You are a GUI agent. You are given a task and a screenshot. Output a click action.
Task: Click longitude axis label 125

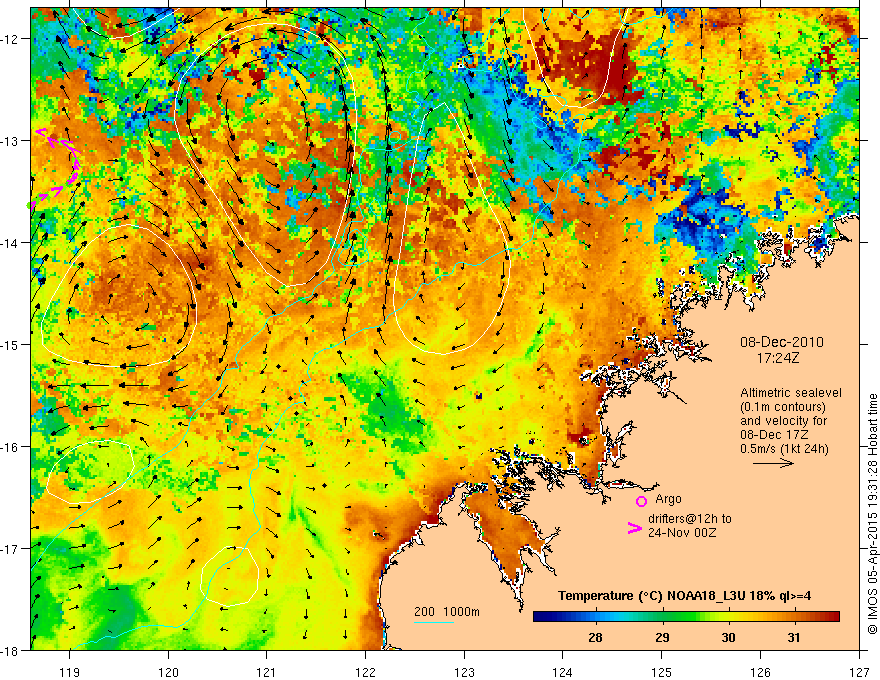coord(661,672)
